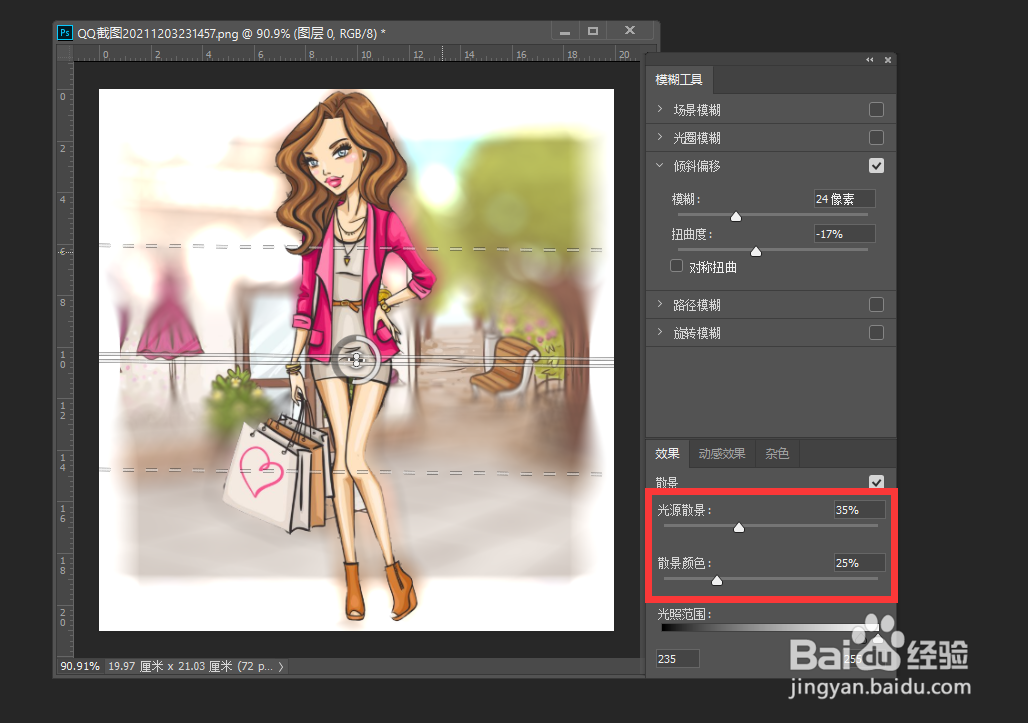
Task: Click the 散景颜色 slider handle
Action: pyautogui.click(x=717, y=581)
